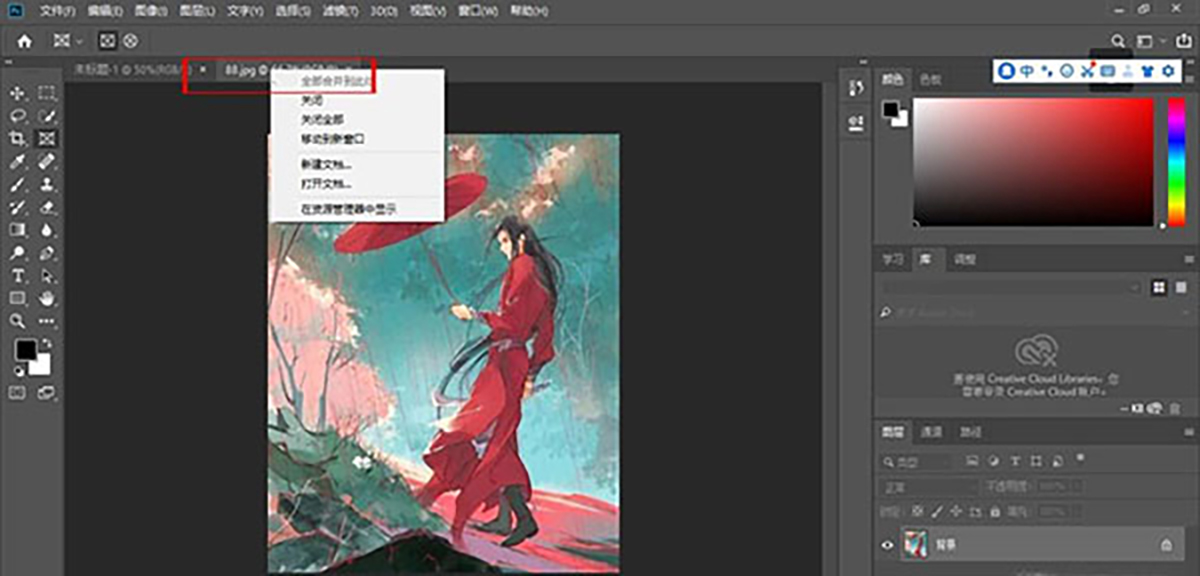Open the Search icon at top right
Screen dimensions: 1200x576
tap(1119, 41)
